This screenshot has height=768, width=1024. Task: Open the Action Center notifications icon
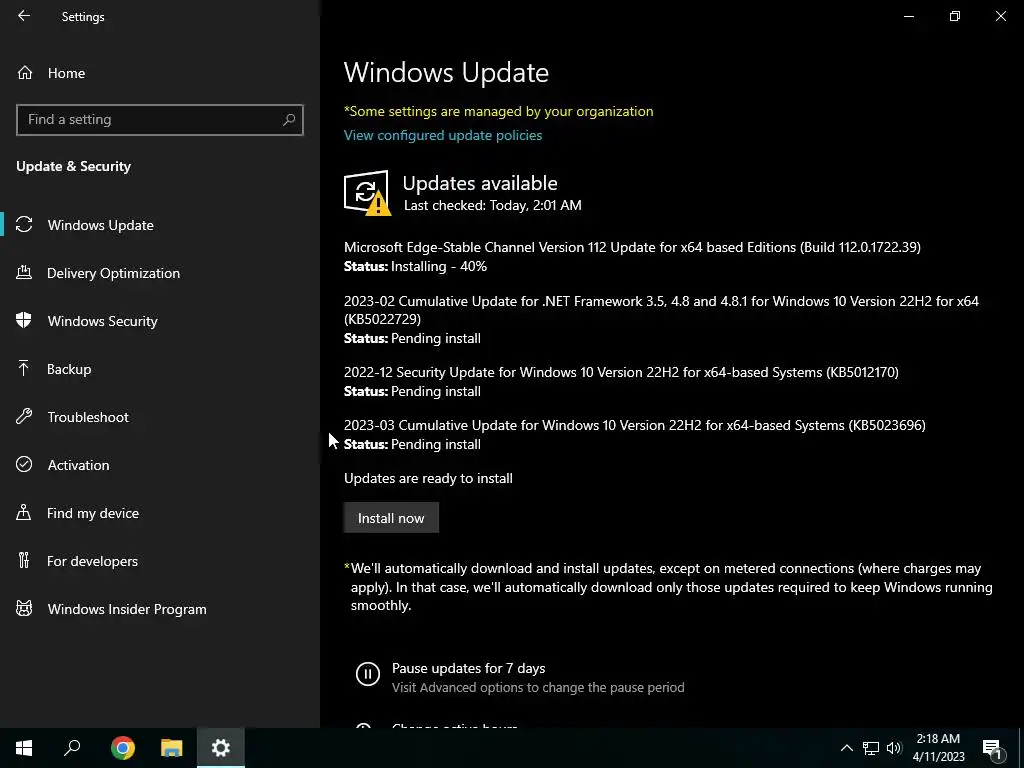[993, 748]
